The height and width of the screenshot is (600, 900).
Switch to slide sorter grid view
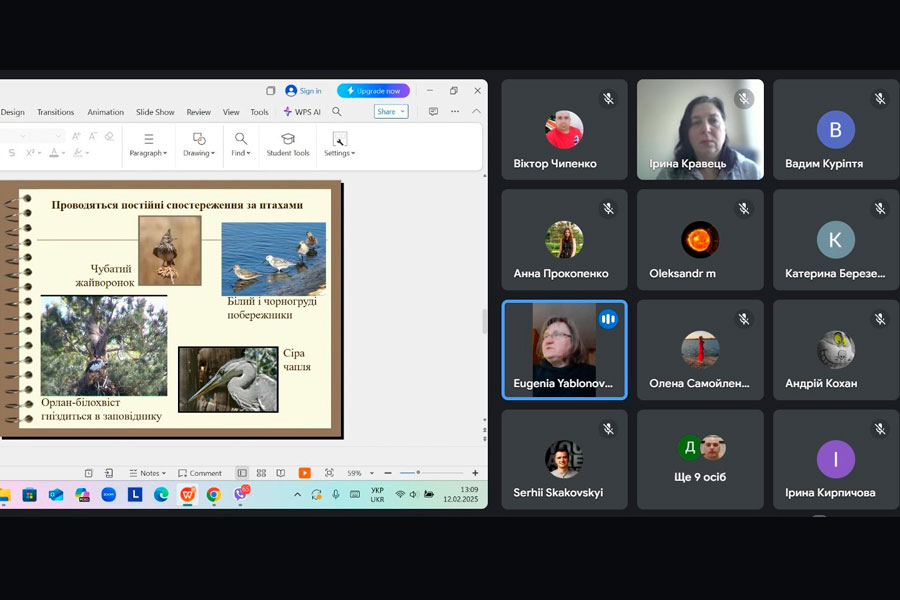coord(261,473)
